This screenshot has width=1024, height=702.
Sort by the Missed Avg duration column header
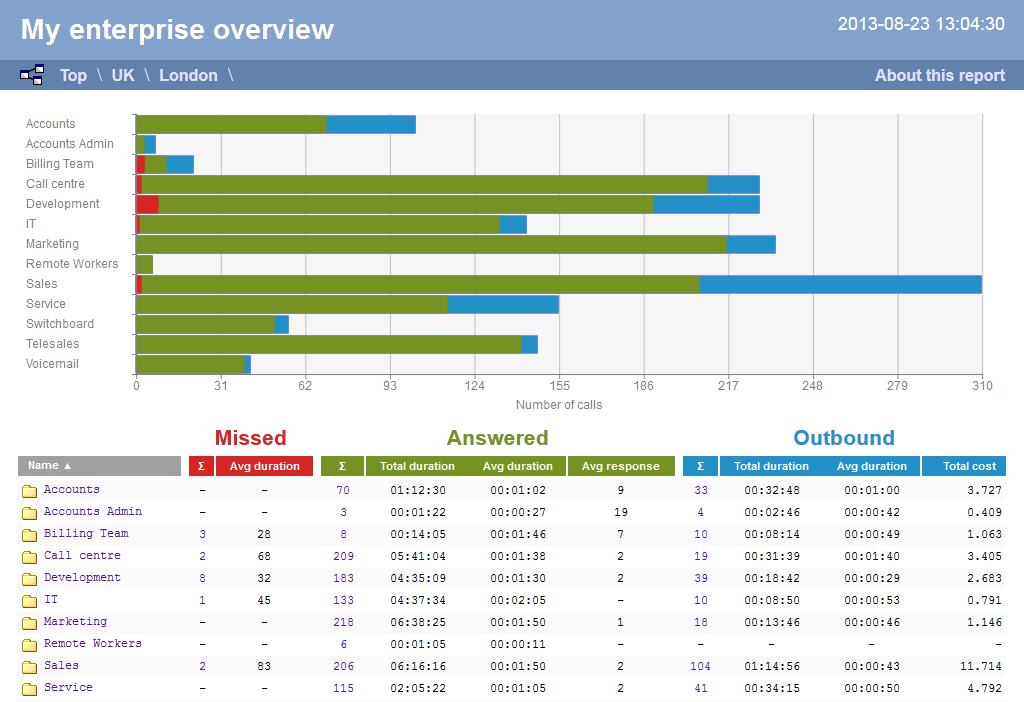tap(264, 466)
